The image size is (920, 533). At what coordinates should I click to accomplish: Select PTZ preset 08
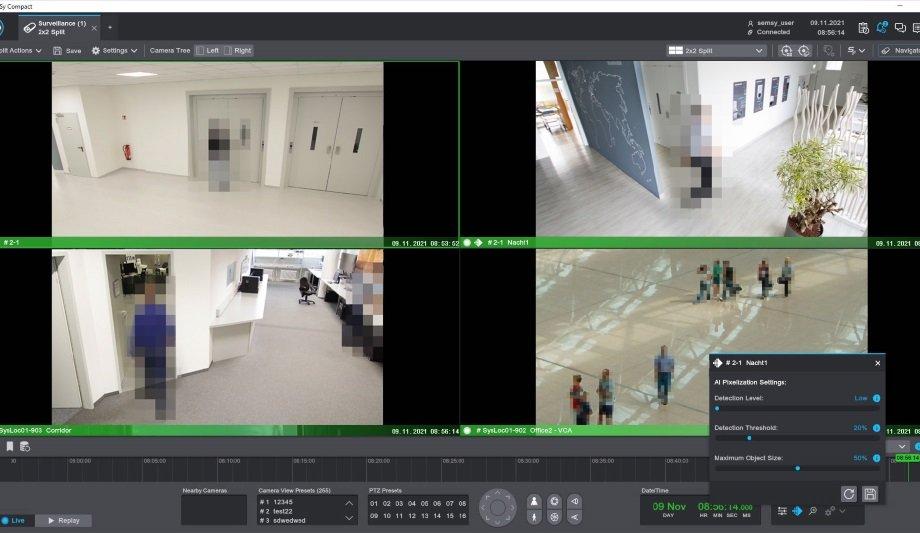(x=462, y=504)
